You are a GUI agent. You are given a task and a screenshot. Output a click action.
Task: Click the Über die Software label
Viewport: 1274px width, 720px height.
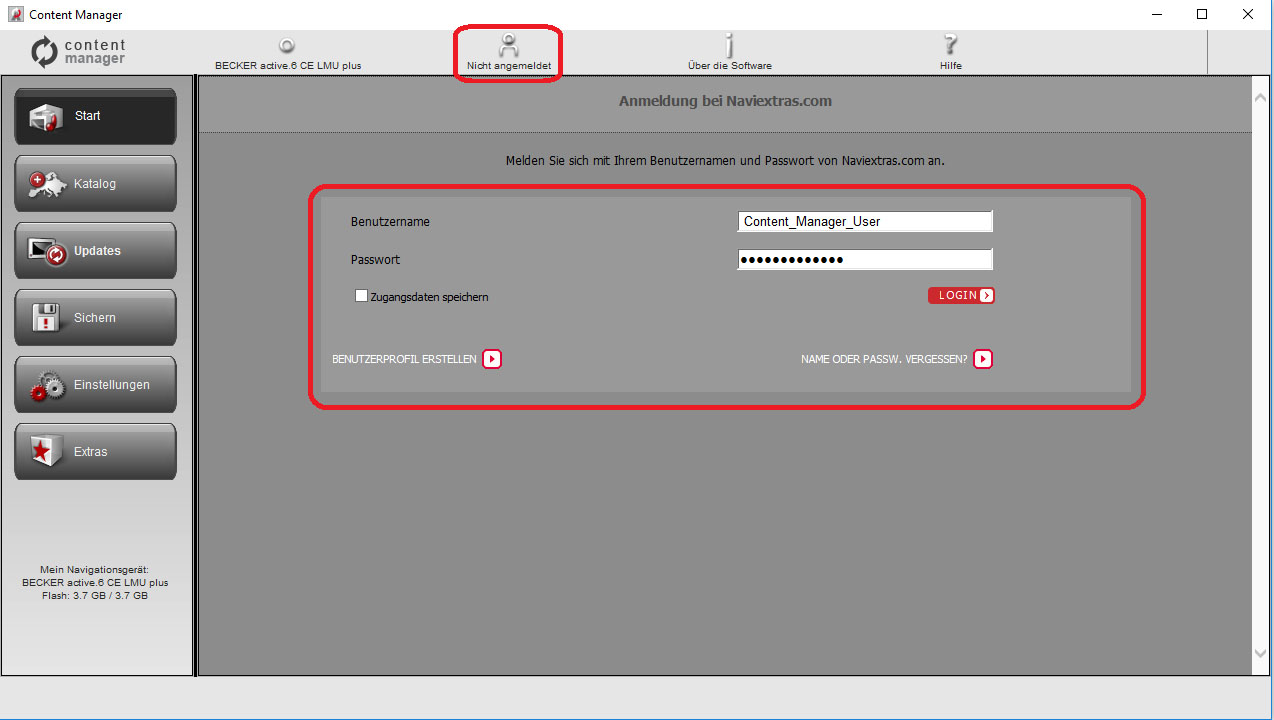(x=729, y=66)
